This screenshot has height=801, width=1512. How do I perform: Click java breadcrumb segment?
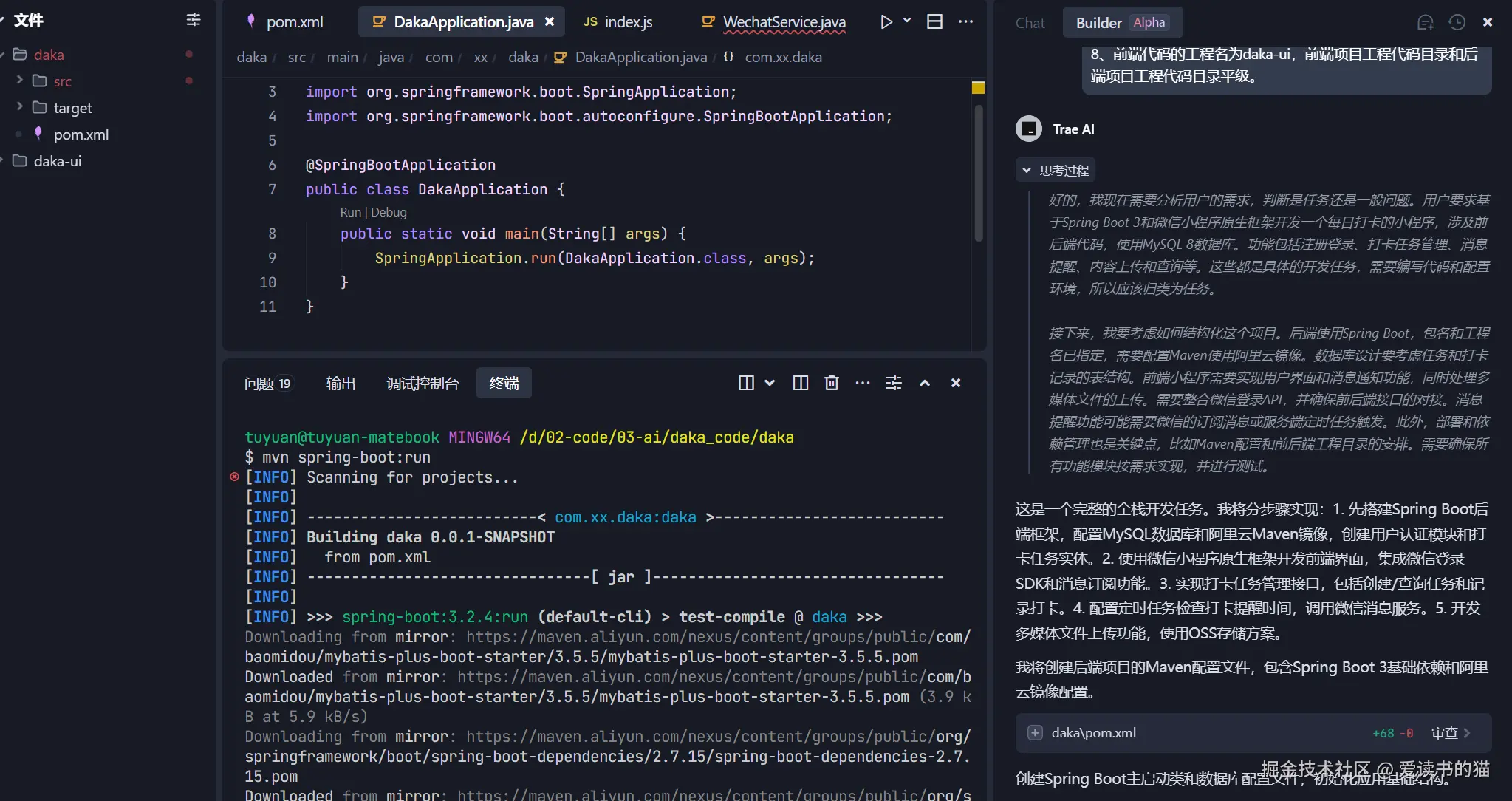point(391,57)
